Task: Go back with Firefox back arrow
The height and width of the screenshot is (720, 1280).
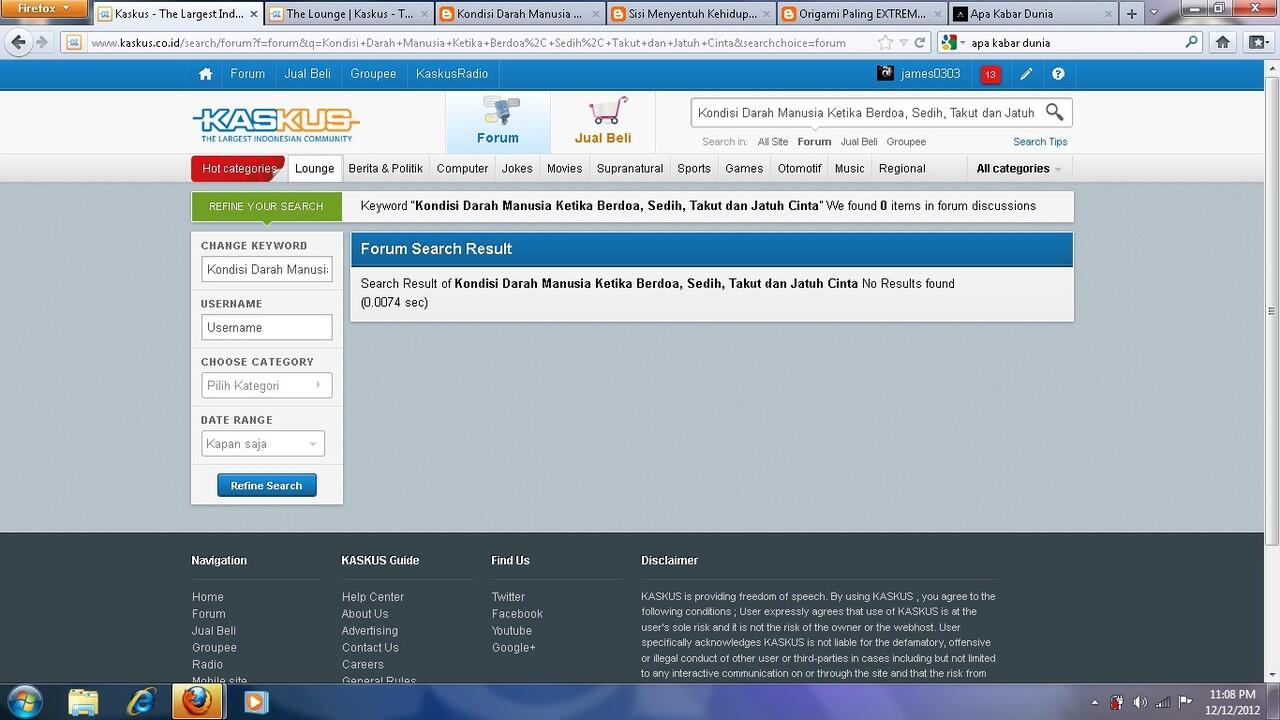Action: point(18,42)
